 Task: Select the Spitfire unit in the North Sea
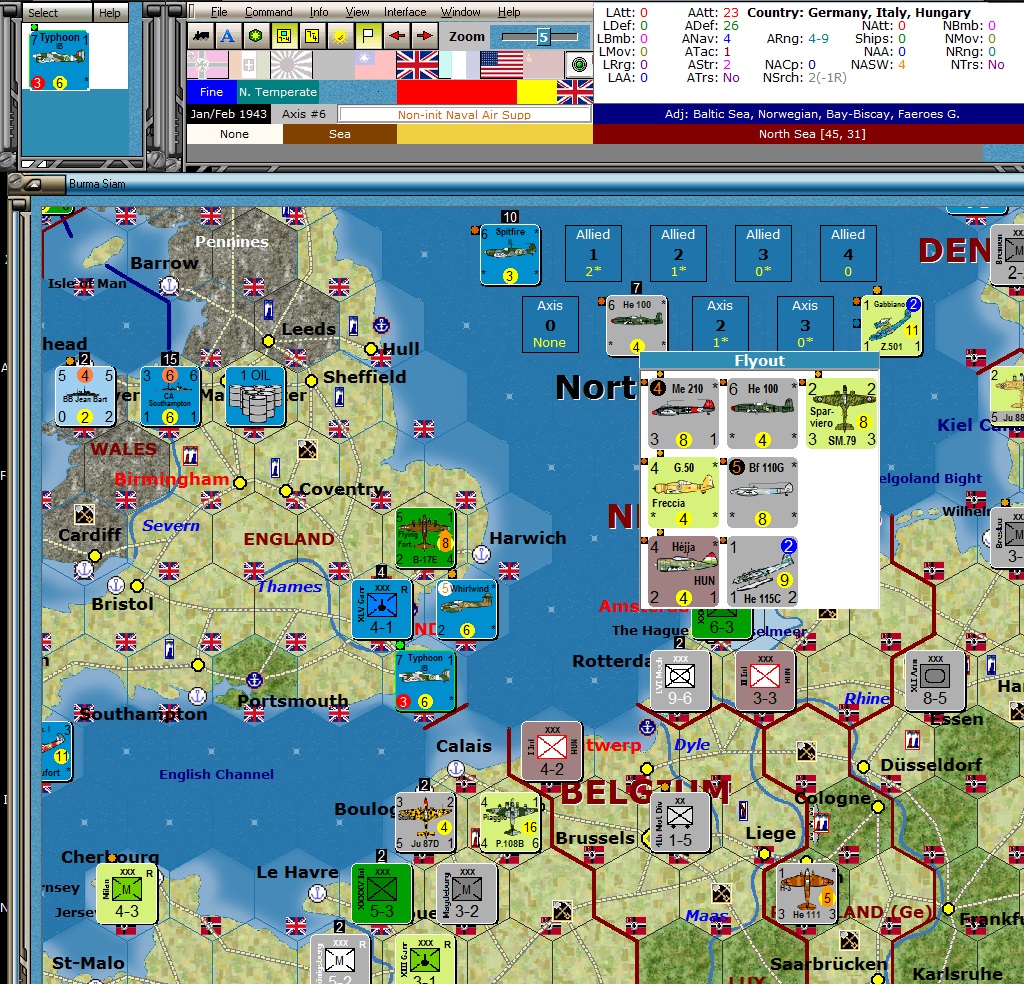(510, 255)
